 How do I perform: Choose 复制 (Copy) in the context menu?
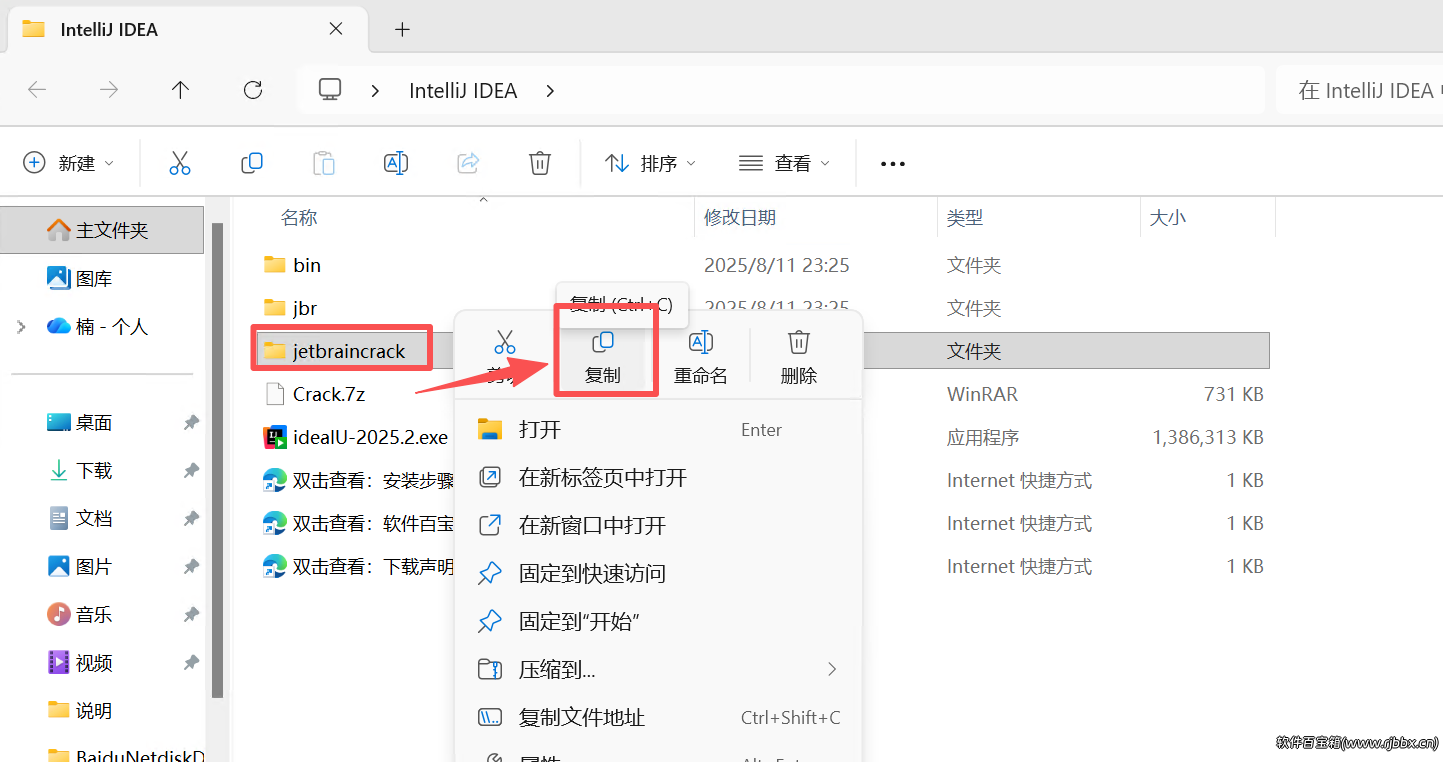pos(603,356)
